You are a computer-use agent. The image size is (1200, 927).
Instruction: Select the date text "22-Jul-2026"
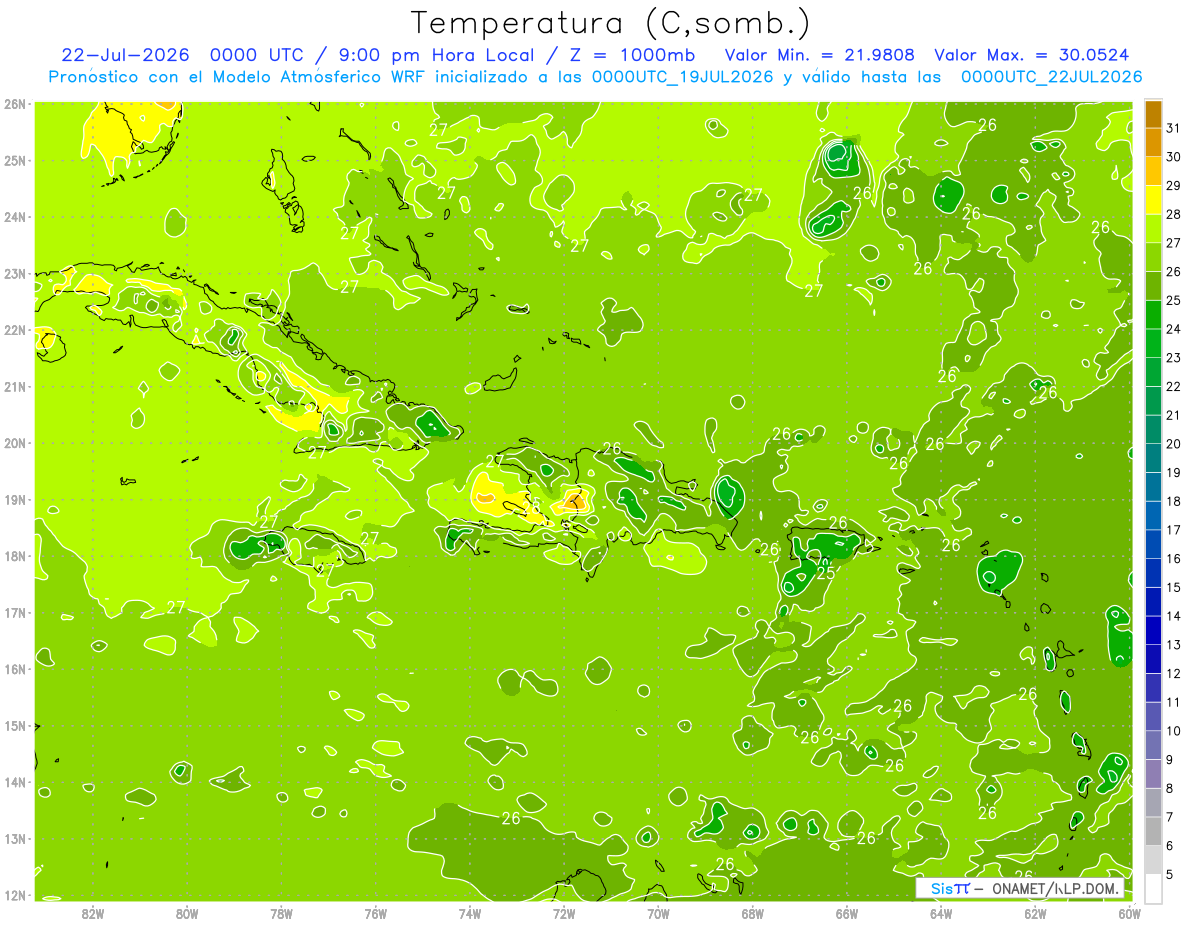point(125,54)
